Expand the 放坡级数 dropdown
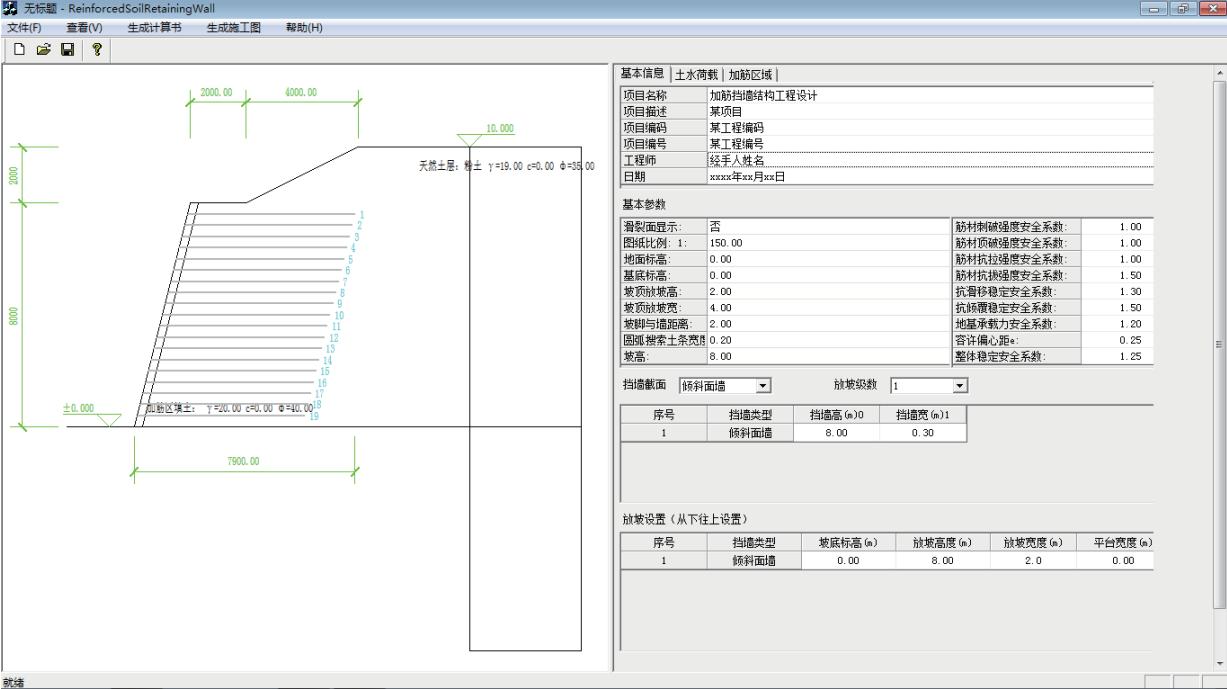This screenshot has height=689, width=1227. (961, 385)
